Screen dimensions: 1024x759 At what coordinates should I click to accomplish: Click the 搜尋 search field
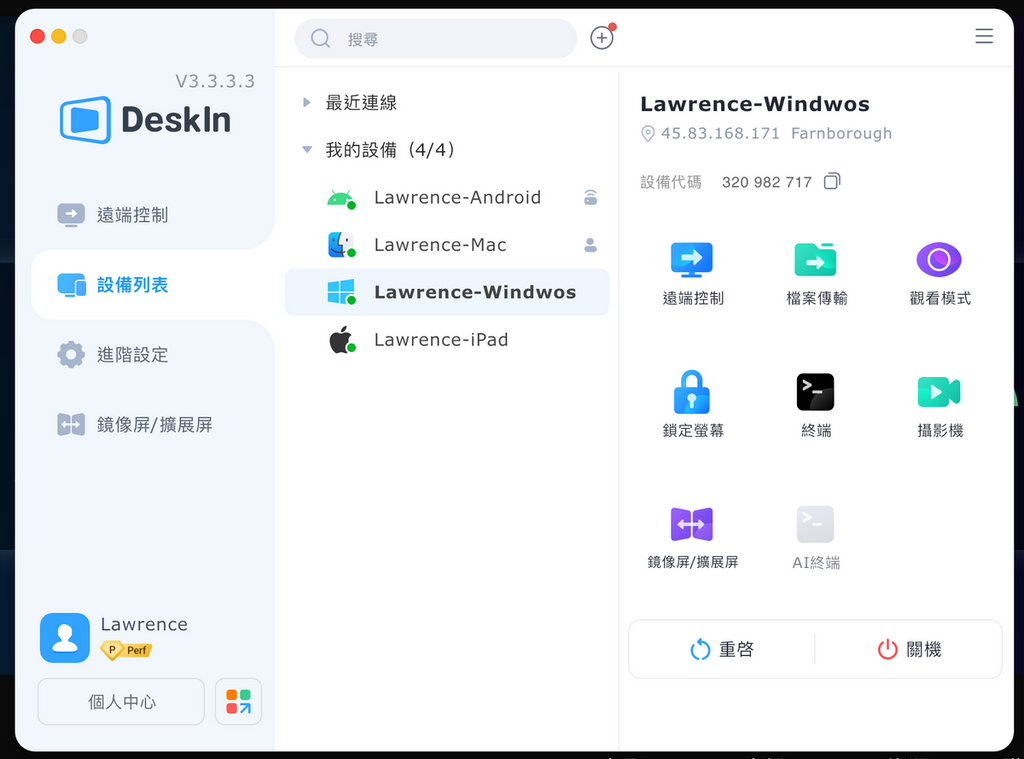(x=450, y=39)
